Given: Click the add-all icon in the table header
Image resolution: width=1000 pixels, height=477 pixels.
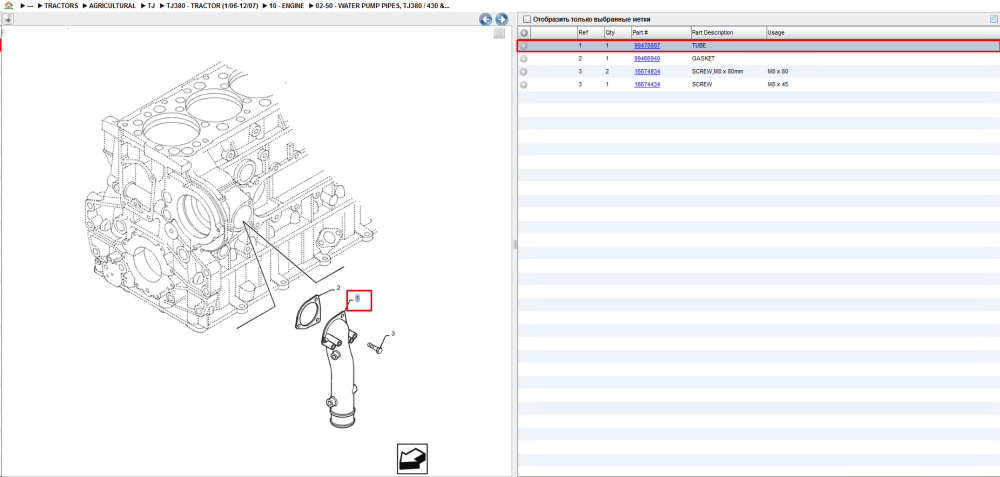Looking at the screenshot, I should pos(524,33).
